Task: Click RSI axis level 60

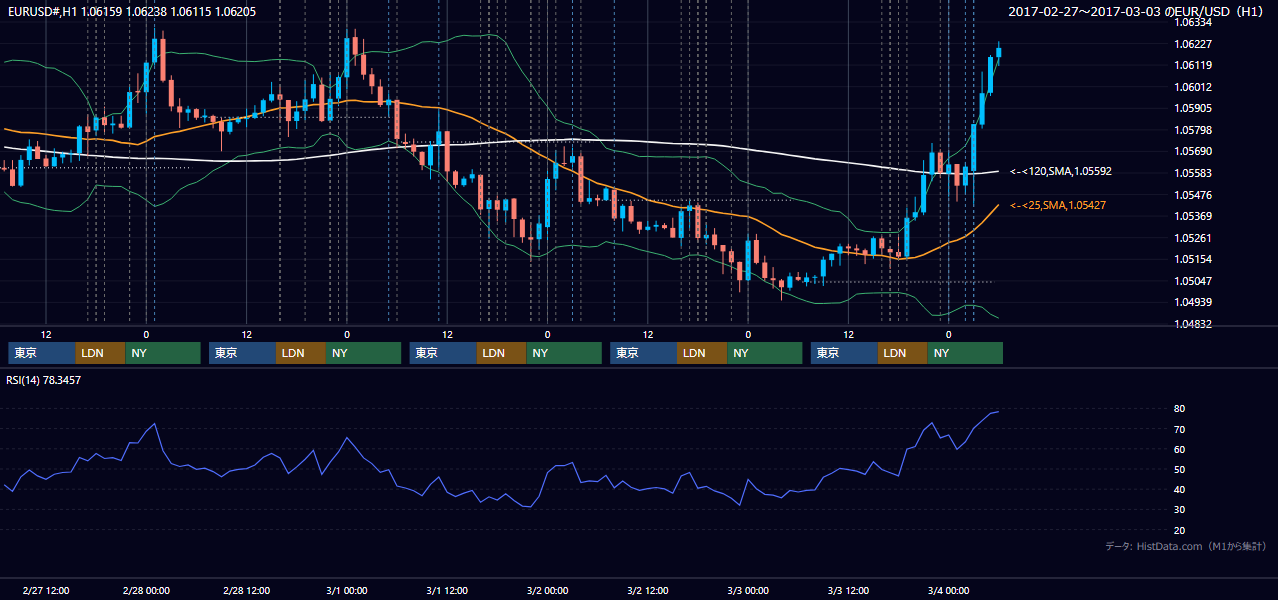Action: tap(1180, 449)
